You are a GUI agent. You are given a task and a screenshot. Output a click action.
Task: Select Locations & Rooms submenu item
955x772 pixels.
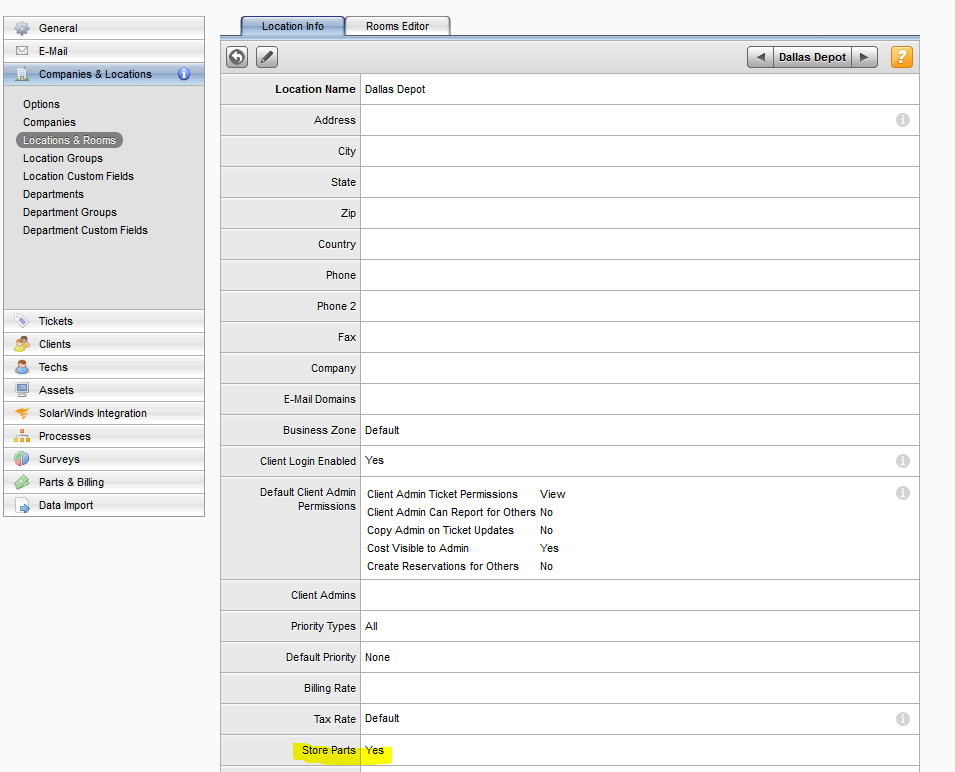(x=69, y=140)
